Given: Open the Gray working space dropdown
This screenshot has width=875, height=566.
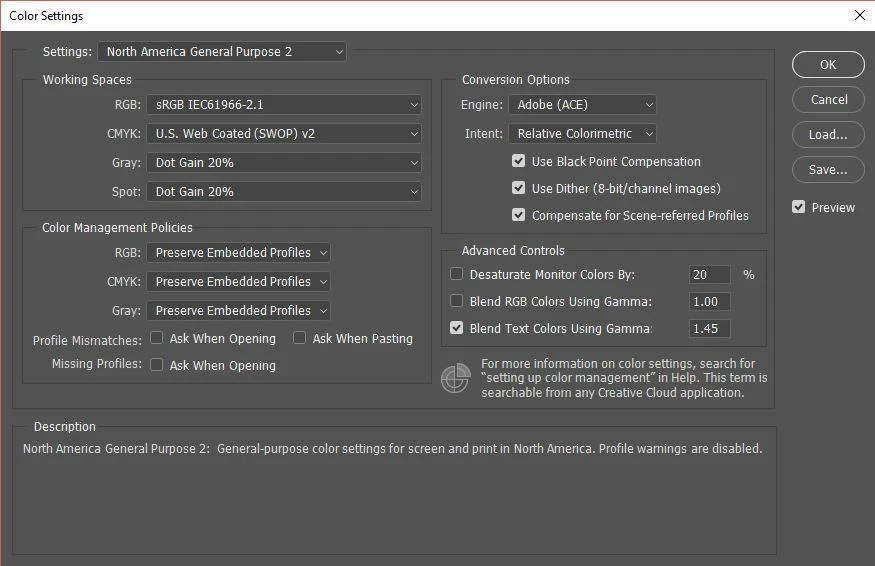Looking at the screenshot, I should pos(284,162).
